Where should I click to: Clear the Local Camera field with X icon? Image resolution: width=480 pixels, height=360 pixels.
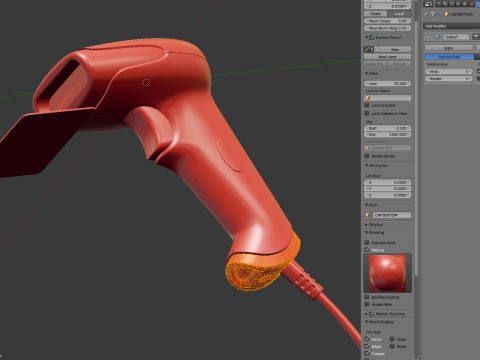408,148
